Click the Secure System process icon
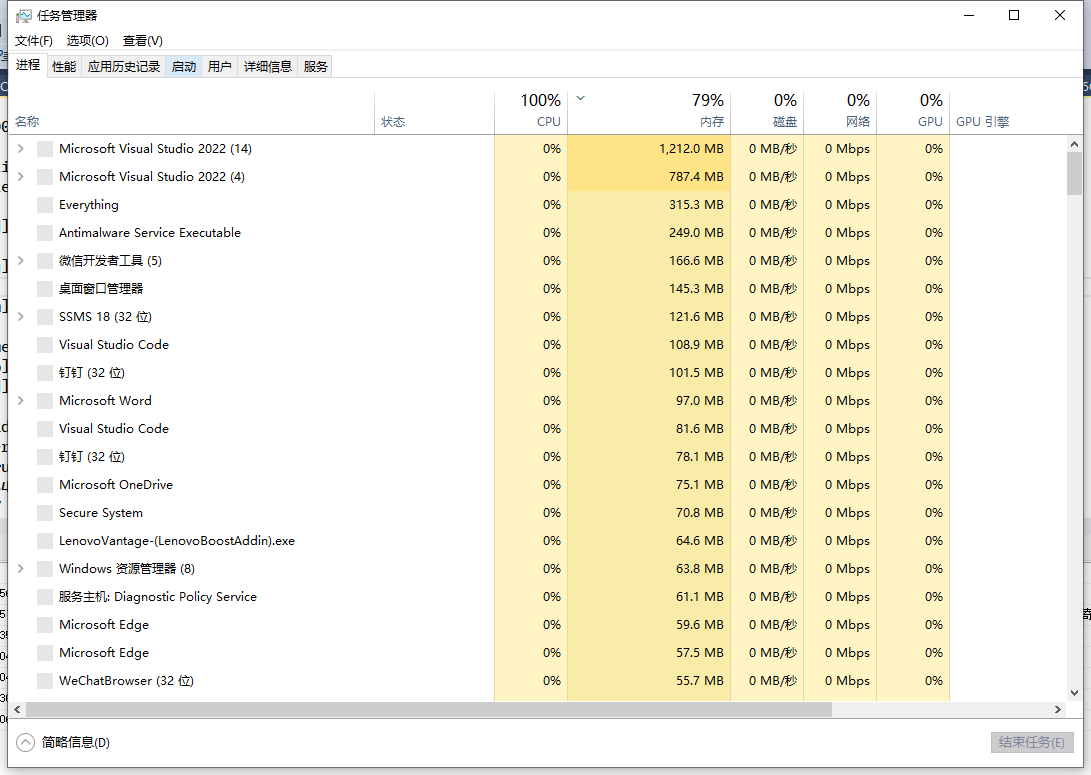1091x775 pixels. tap(45, 513)
